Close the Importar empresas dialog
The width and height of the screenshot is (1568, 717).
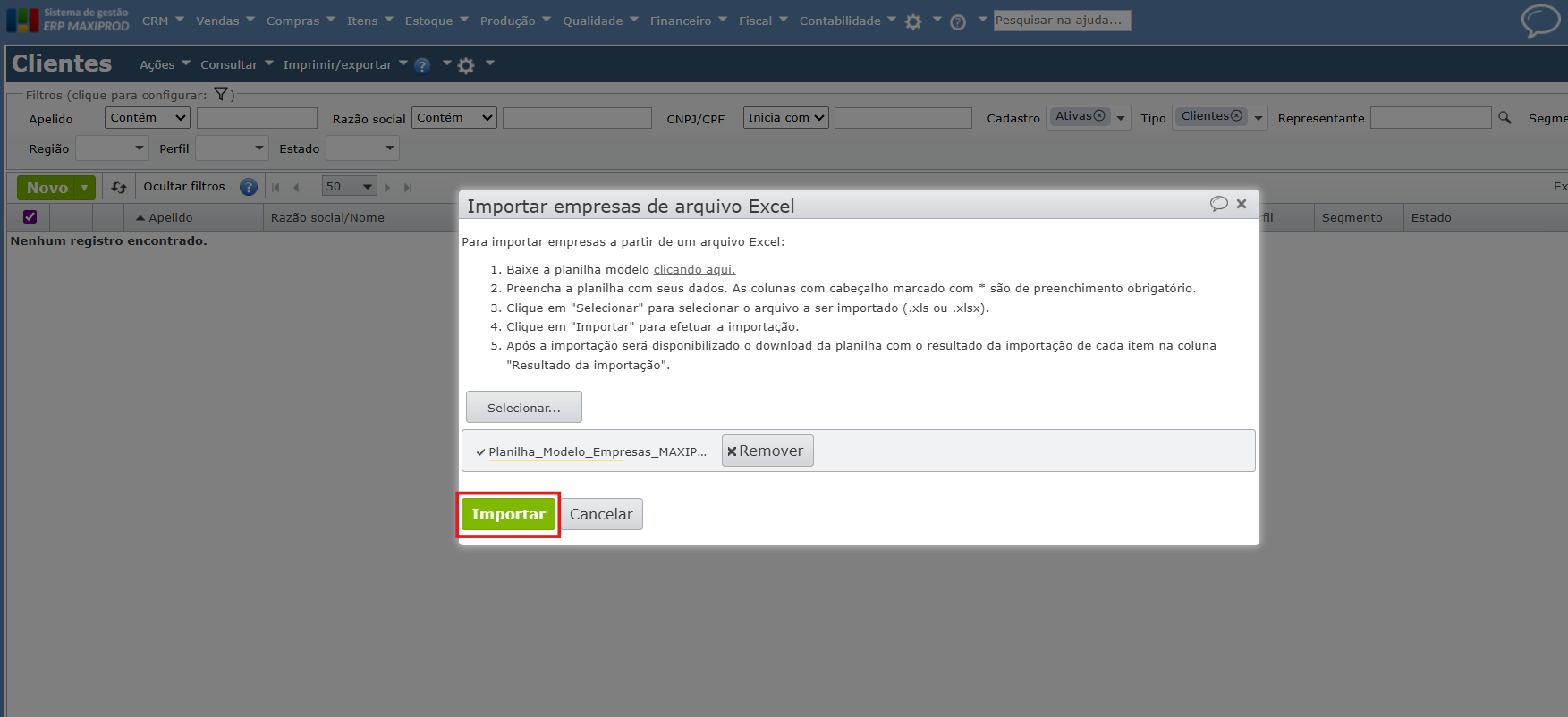[x=1242, y=204]
